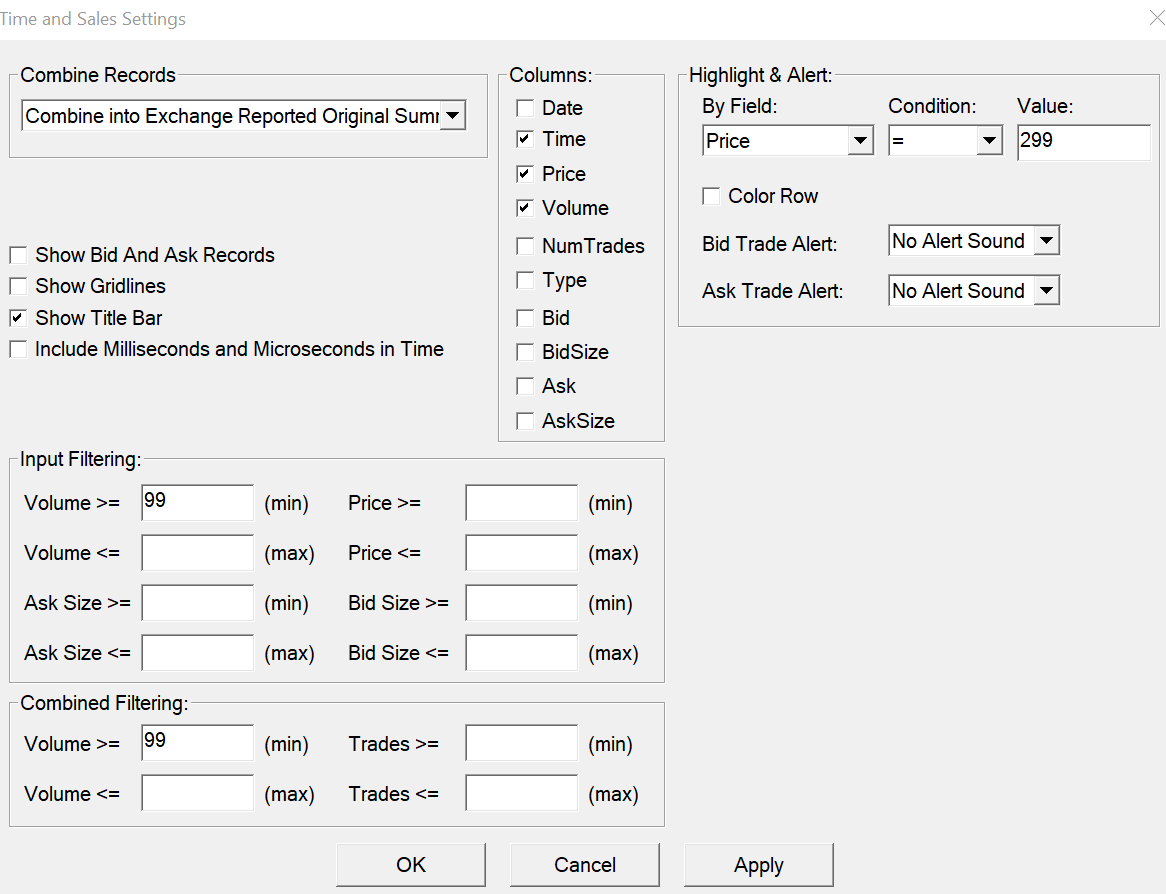This screenshot has width=1166, height=894.
Task: Expand the Ask Trade Alert sound dropdown
Action: (1046, 291)
